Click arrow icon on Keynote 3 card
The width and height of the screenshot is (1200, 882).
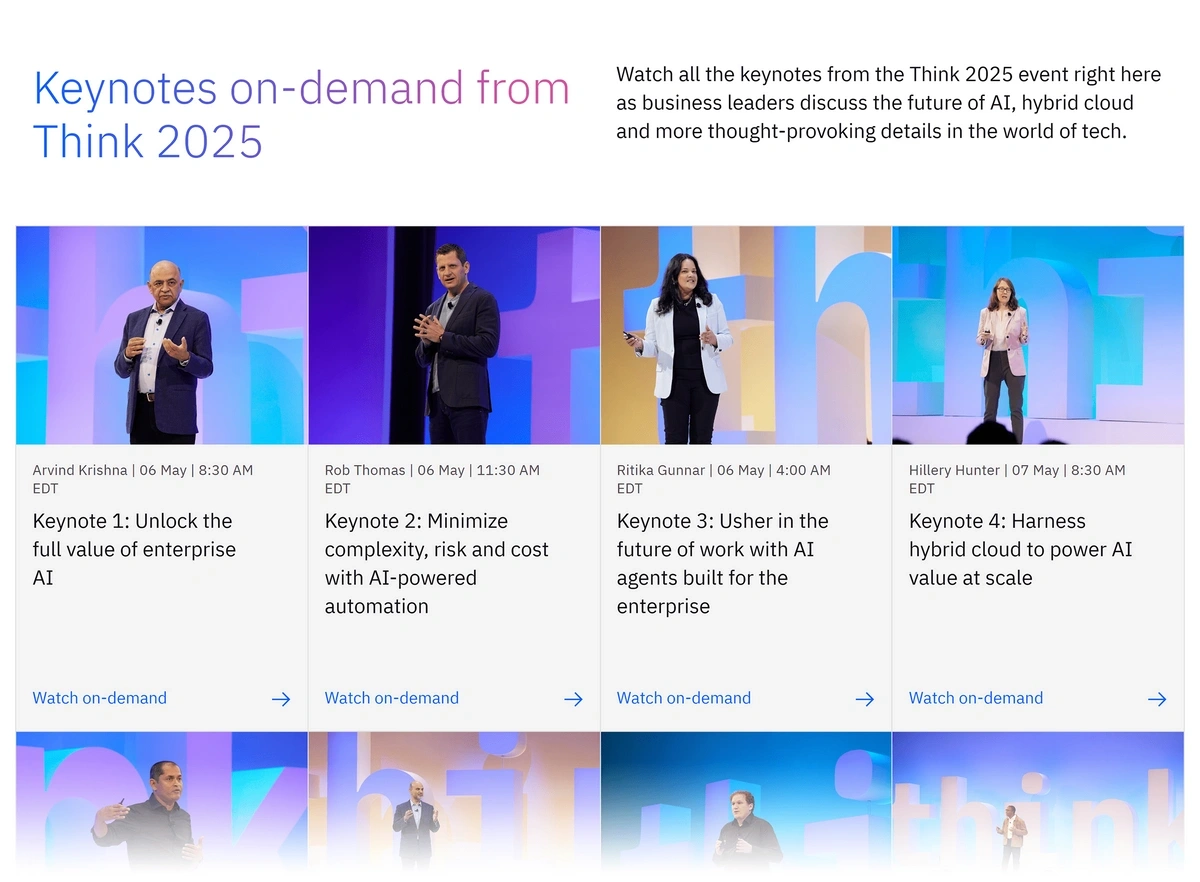(x=865, y=699)
